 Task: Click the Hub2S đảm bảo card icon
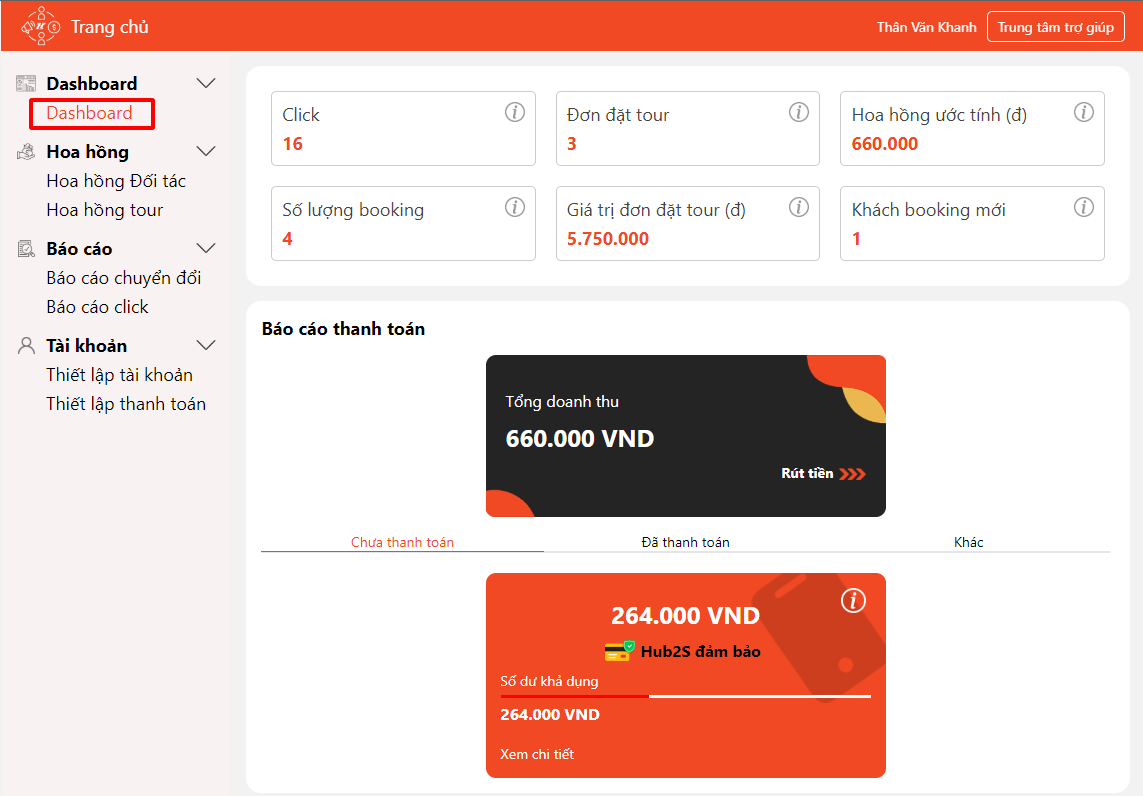click(x=620, y=651)
